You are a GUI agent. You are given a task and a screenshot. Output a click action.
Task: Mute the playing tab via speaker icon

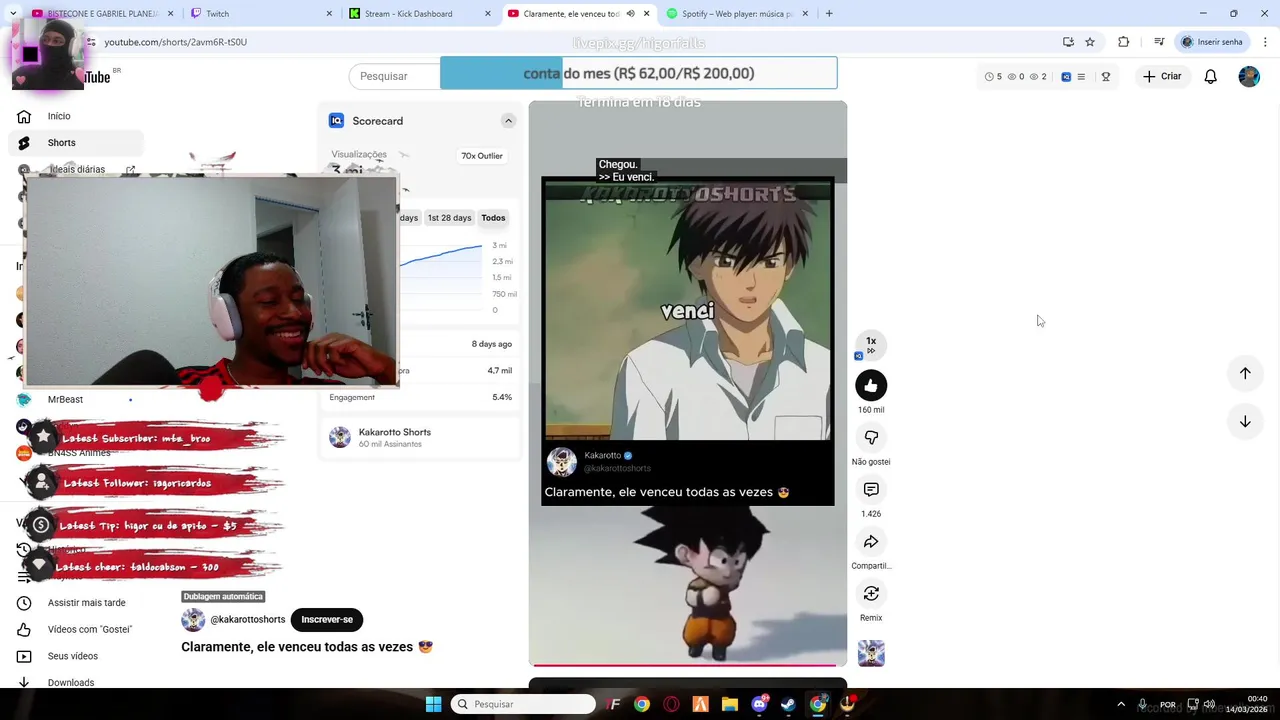[630, 13]
